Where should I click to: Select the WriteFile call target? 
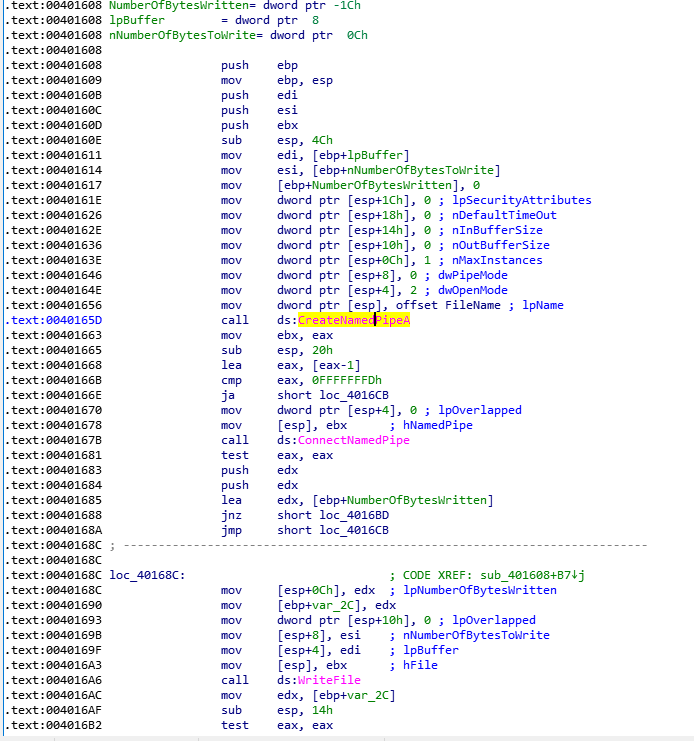(x=326, y=680)
